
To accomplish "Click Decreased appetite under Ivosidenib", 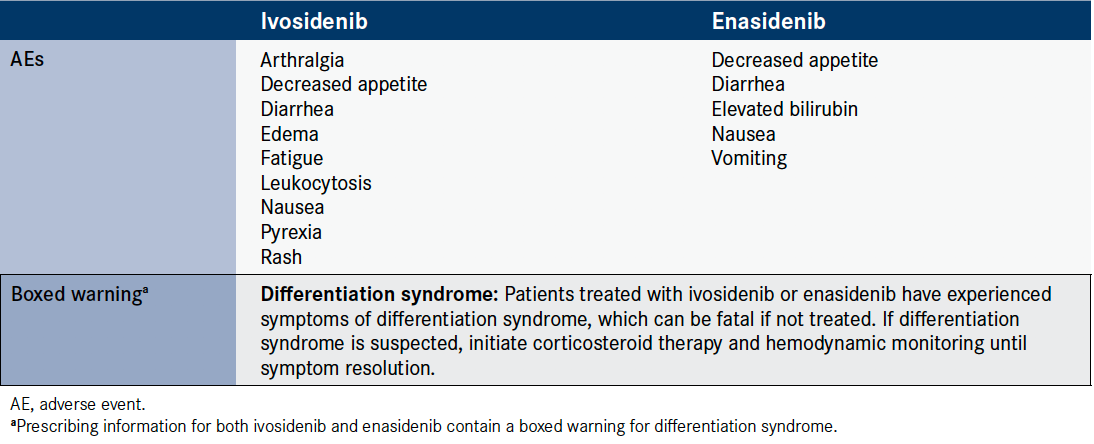I will point(343,85).
